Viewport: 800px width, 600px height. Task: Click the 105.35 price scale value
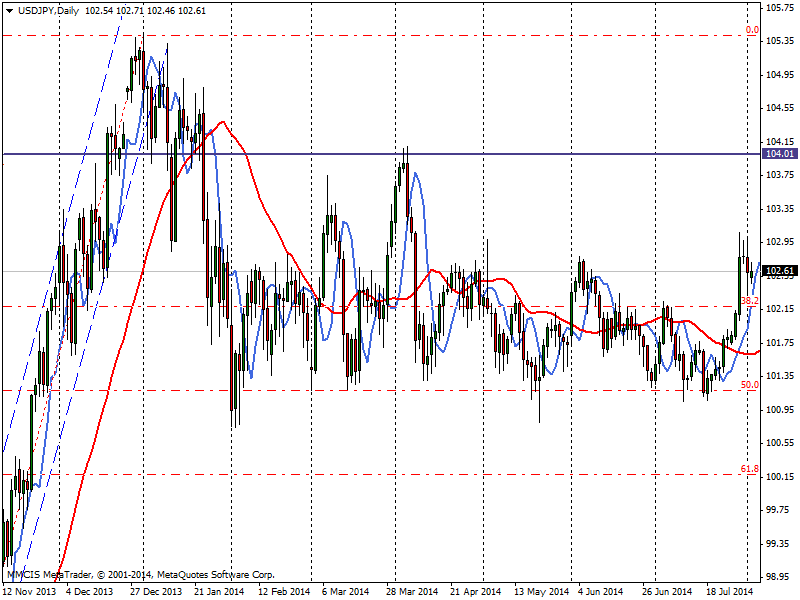click(x=780, y=41)
